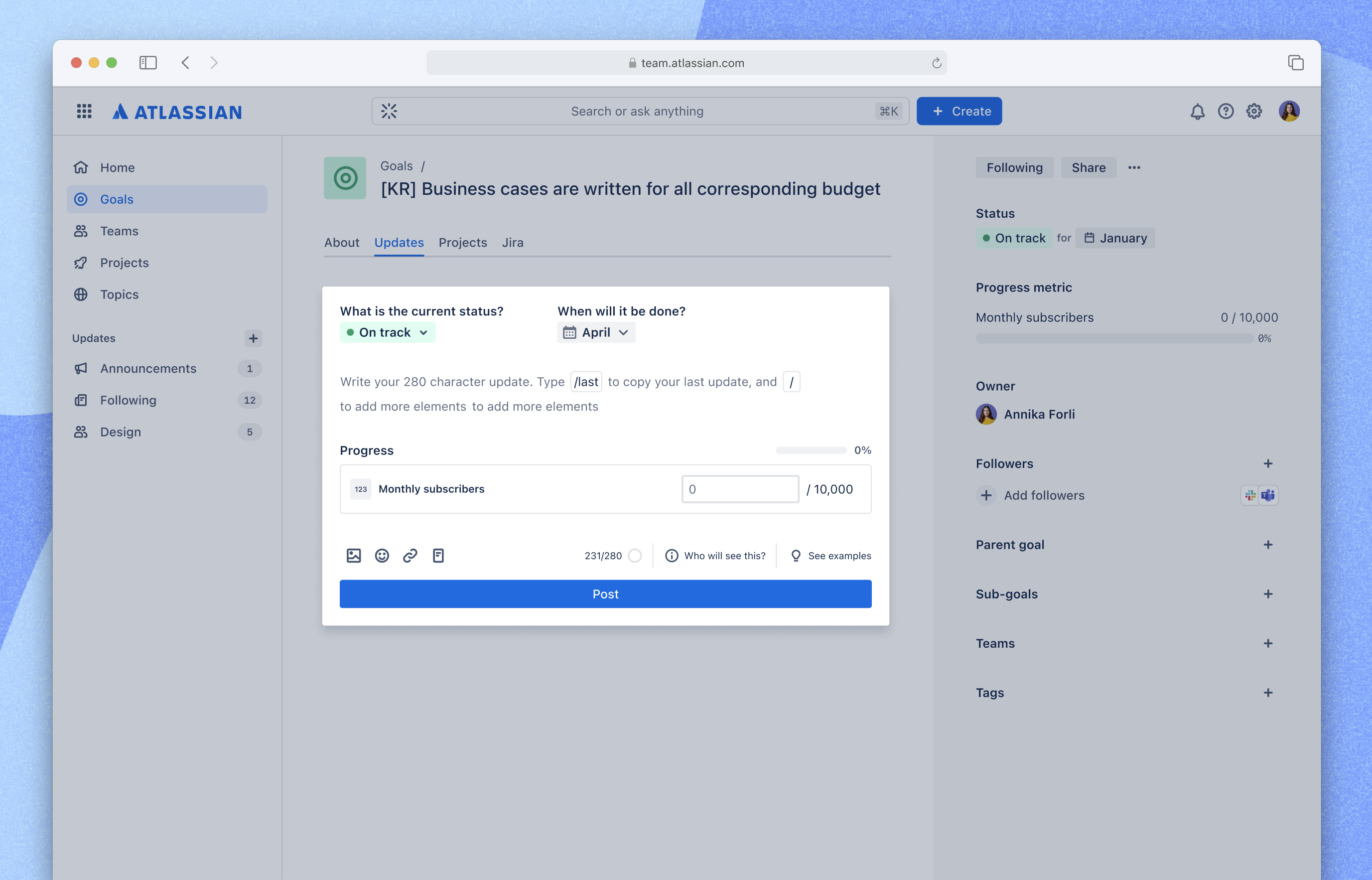1372x880 pixels.
Task: Open the profile avatar in top bar
Action: (1289, 112)
